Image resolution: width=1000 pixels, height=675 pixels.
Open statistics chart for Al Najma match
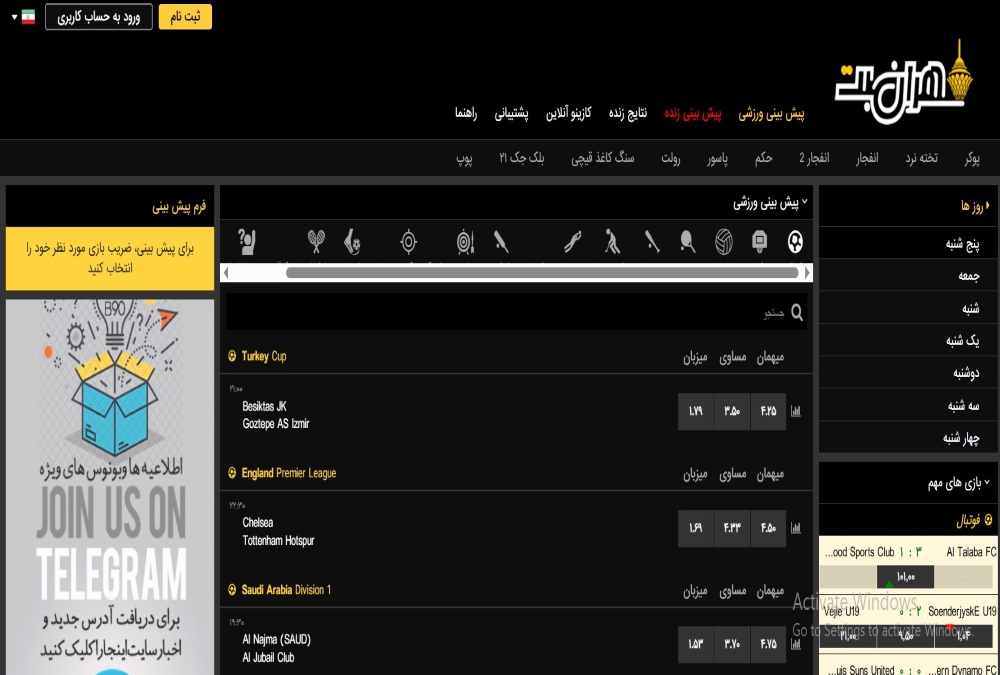pyautogui.click(x=795, y=644)
